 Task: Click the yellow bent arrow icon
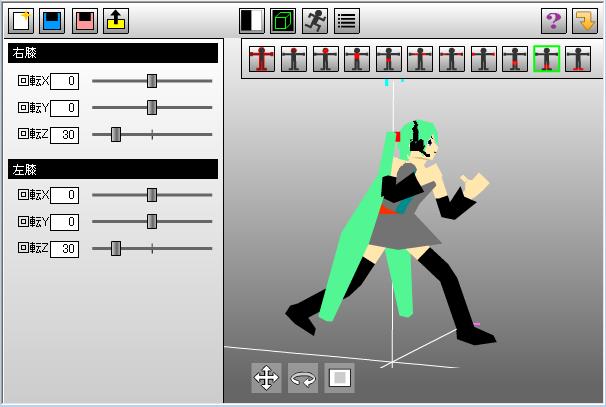(x=585, y=21)
